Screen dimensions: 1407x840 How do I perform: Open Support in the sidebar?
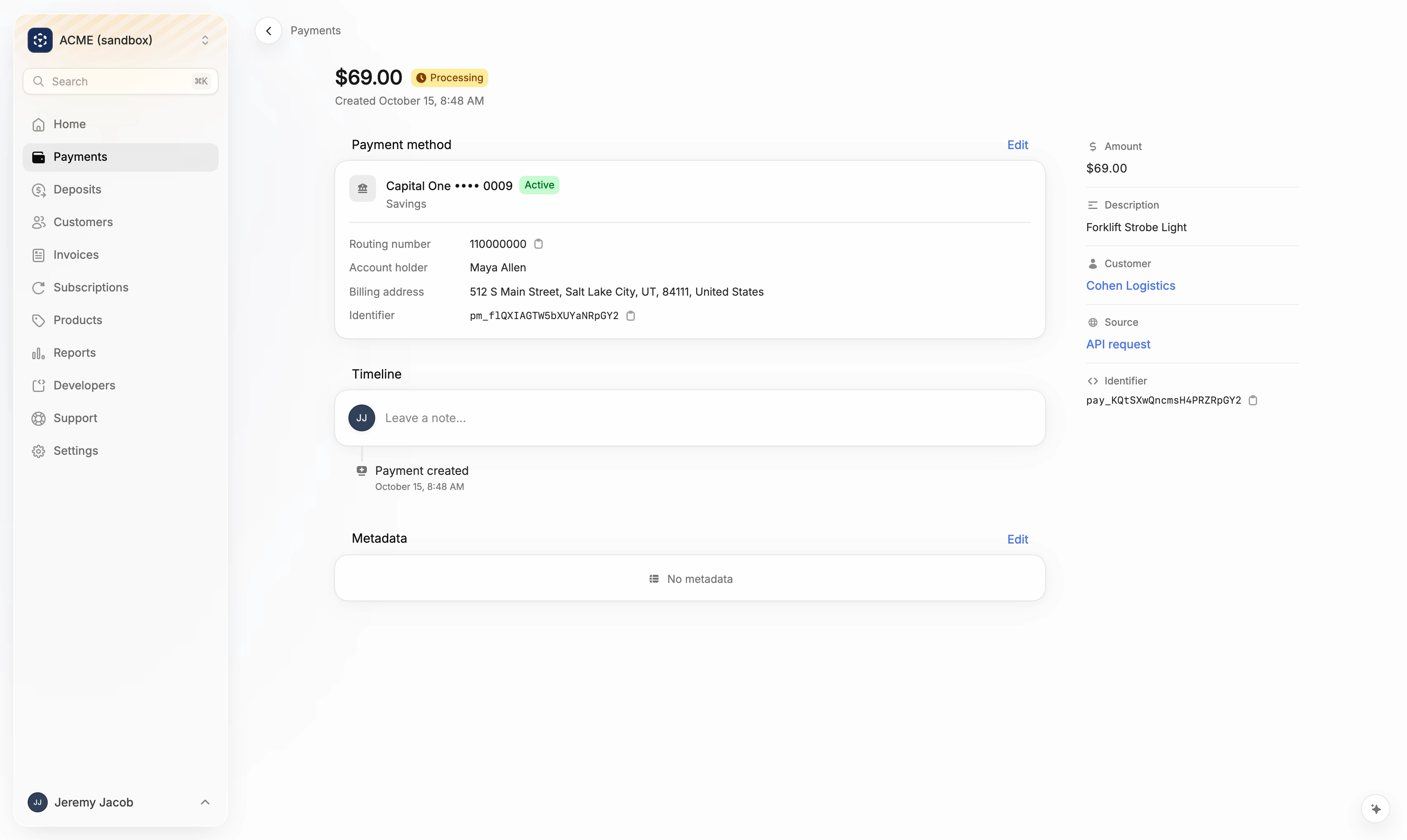121,418
